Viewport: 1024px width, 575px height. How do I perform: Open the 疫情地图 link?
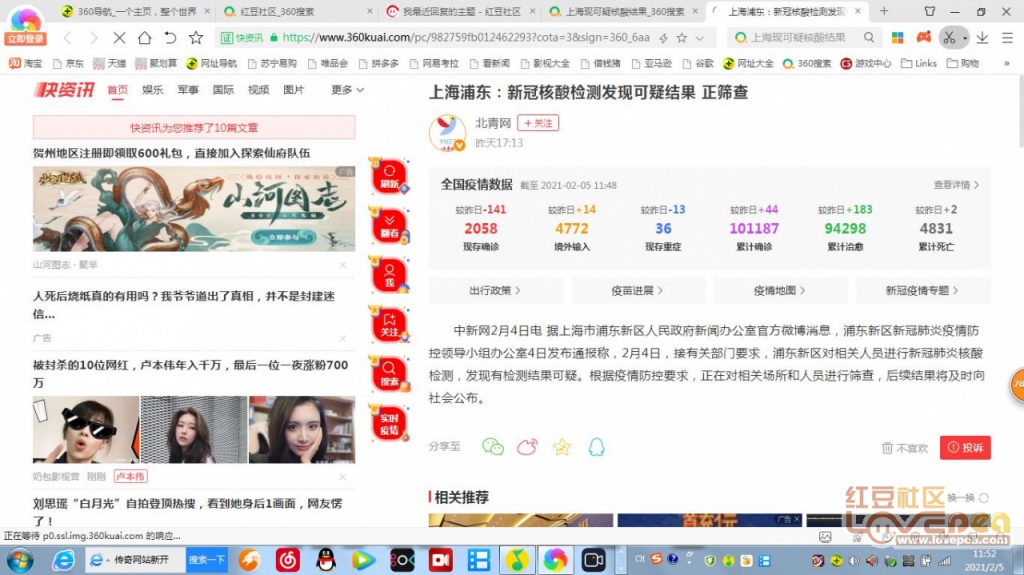(x=780, y=290)
